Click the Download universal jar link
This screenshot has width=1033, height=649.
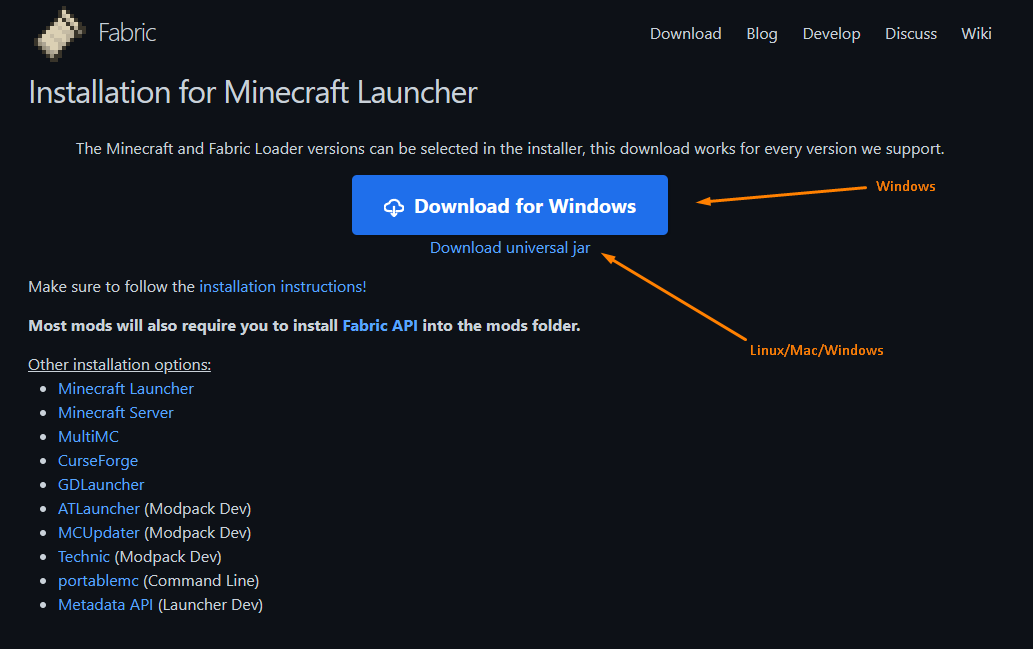[x=510, y=248]
